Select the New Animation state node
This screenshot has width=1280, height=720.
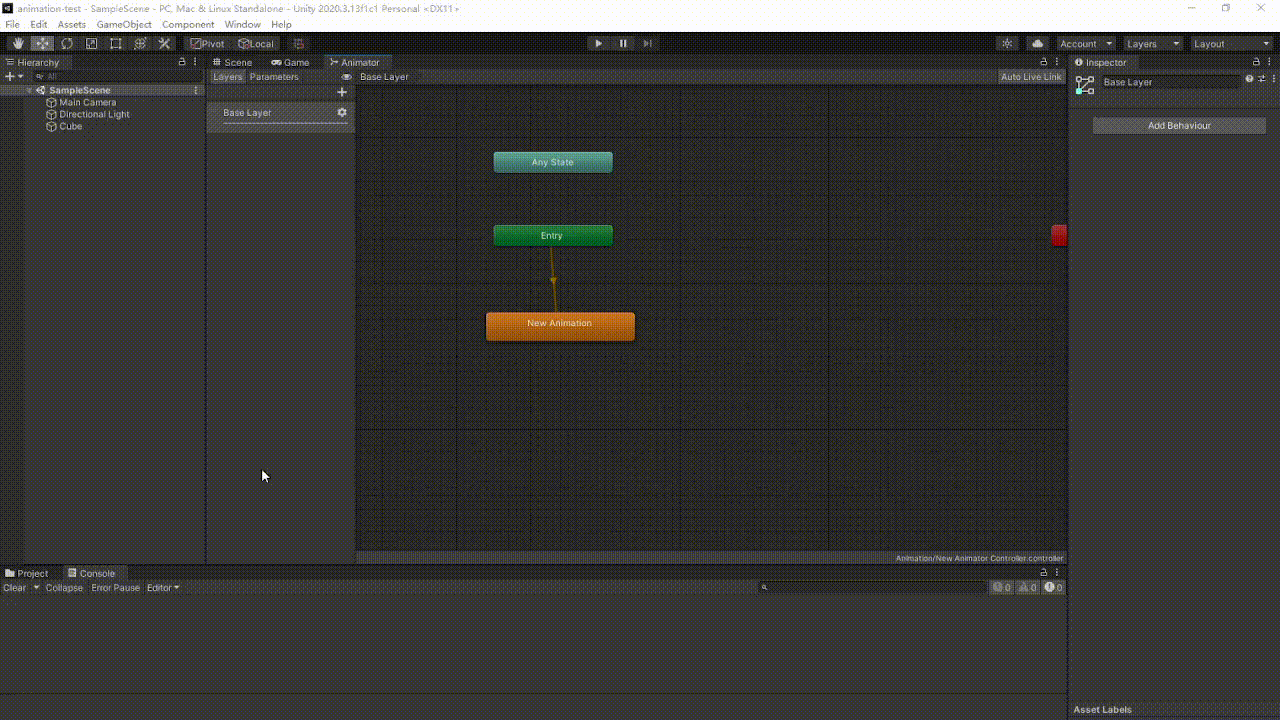point(560,326)
